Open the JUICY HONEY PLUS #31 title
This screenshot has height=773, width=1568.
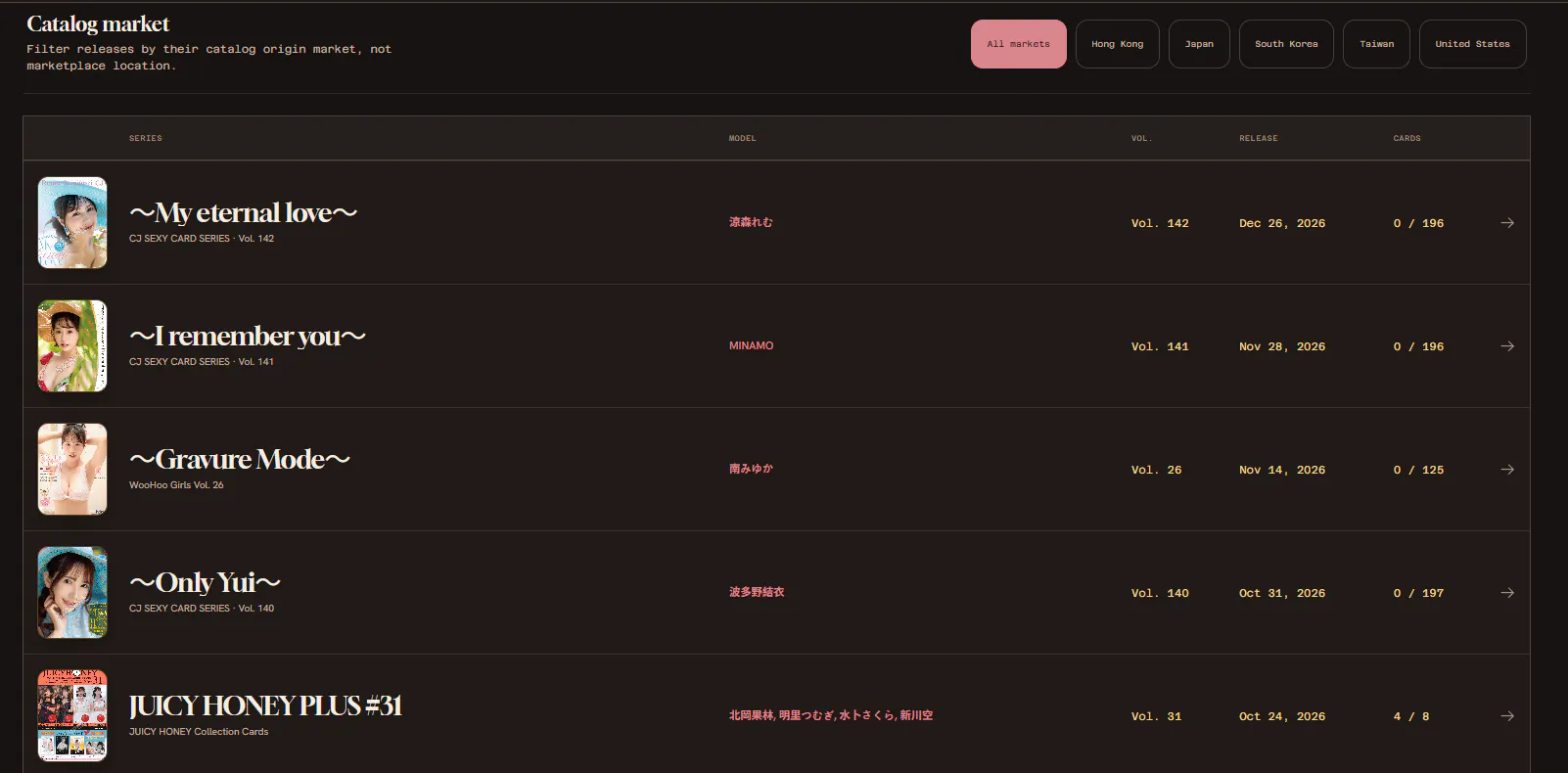[265, 706]
